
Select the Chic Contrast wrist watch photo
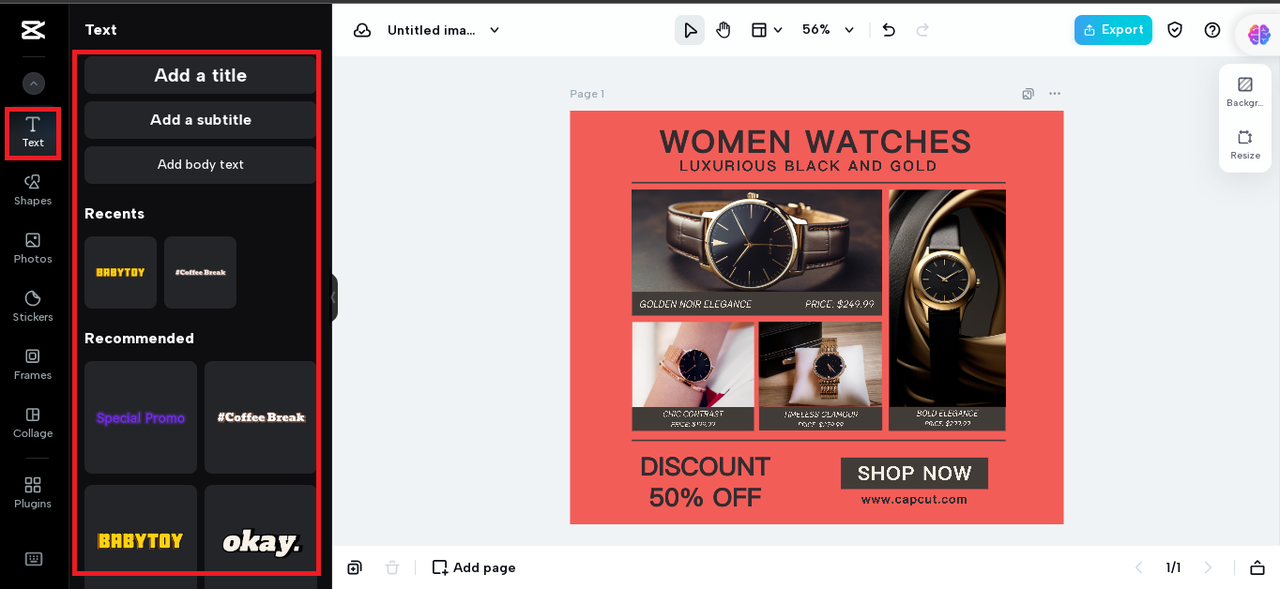point(693,364)
